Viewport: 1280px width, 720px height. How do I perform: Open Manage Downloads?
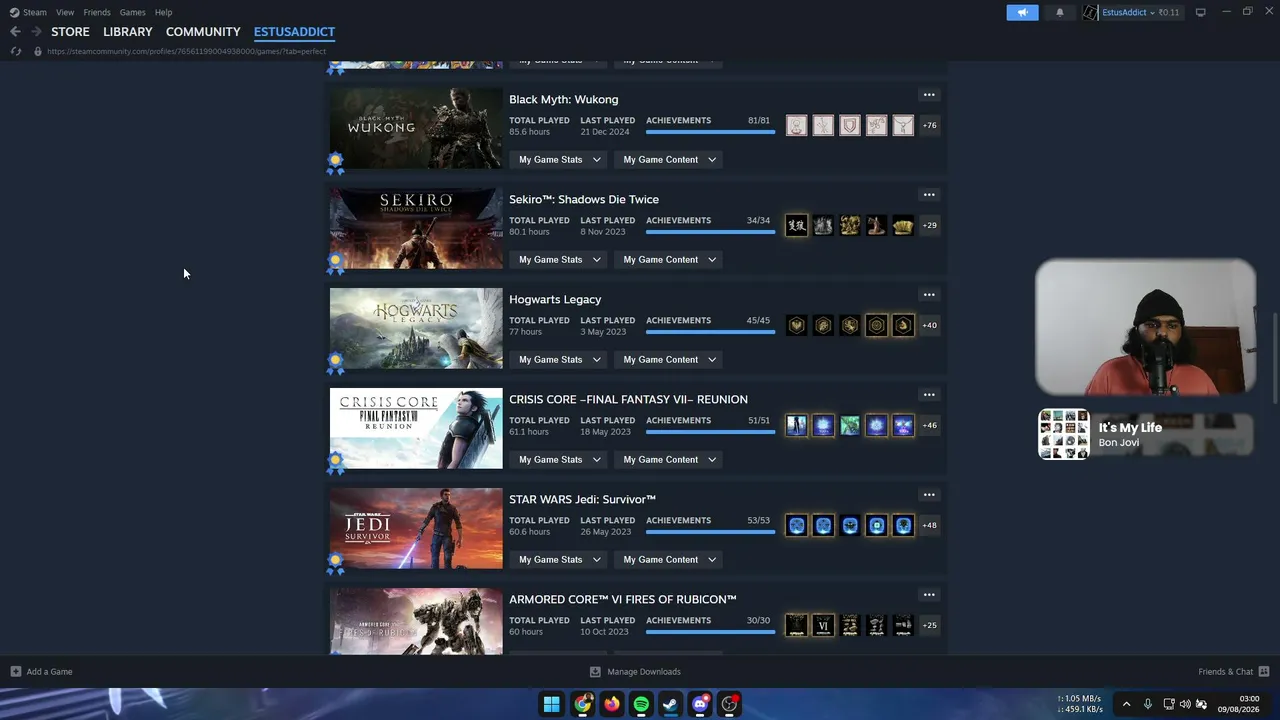point(635,671)
